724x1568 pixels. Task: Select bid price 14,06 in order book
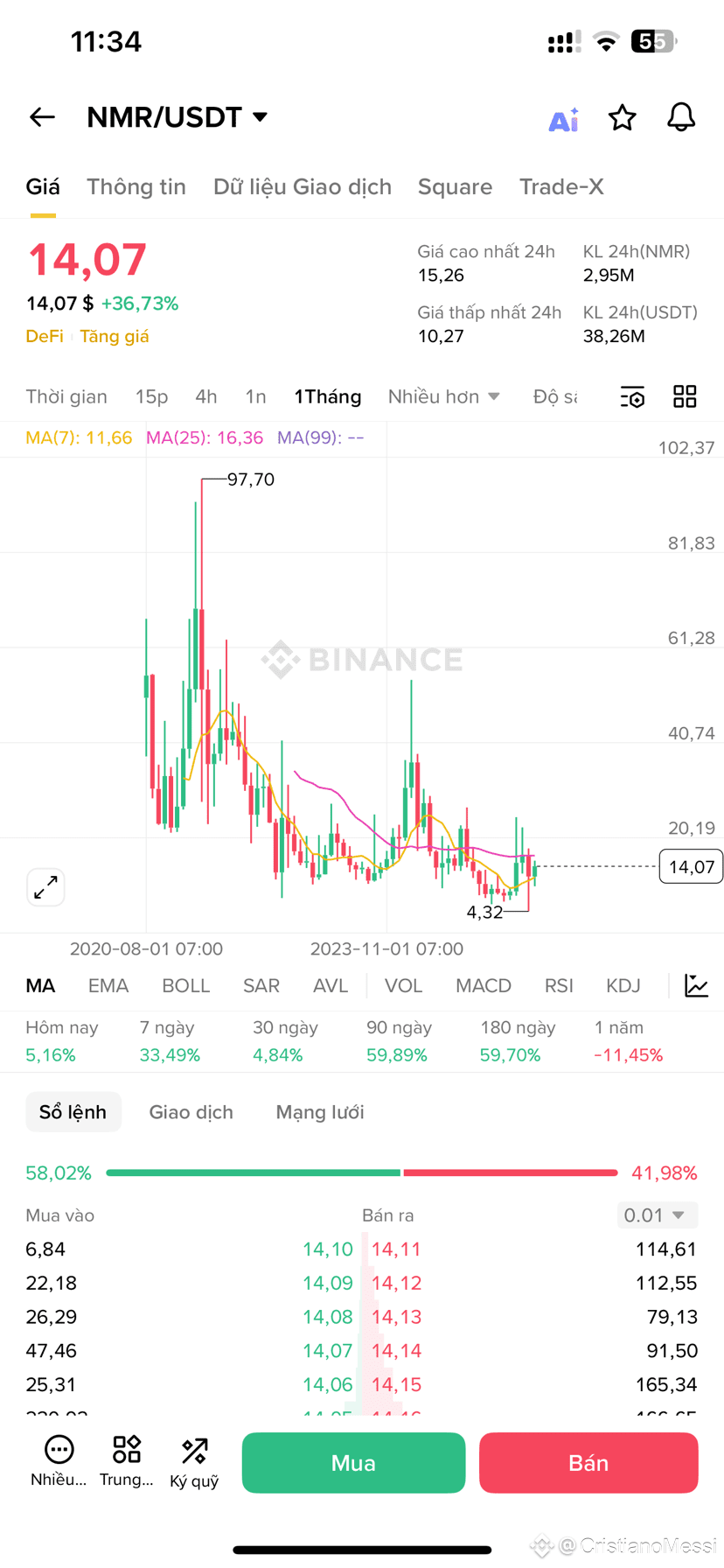[x=328, y=1385]
